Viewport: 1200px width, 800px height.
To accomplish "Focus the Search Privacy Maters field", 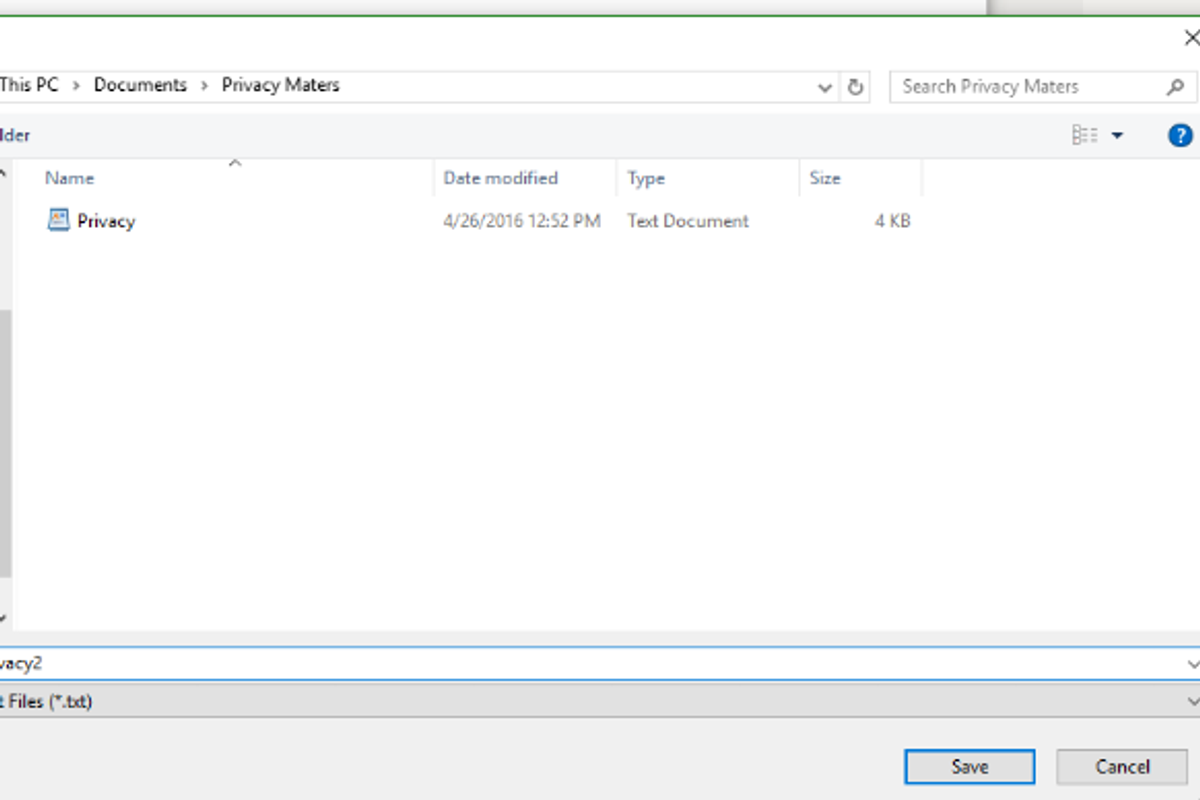I will click(1043, 87).
